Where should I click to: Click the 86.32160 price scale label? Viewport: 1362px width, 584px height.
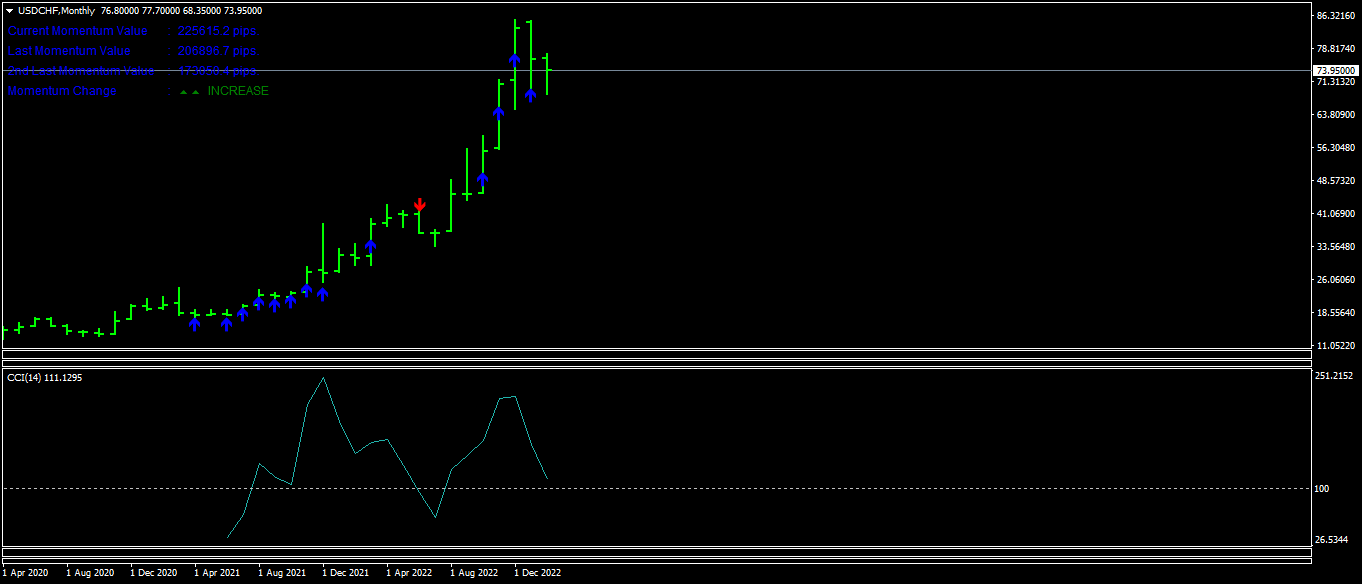1336,16
